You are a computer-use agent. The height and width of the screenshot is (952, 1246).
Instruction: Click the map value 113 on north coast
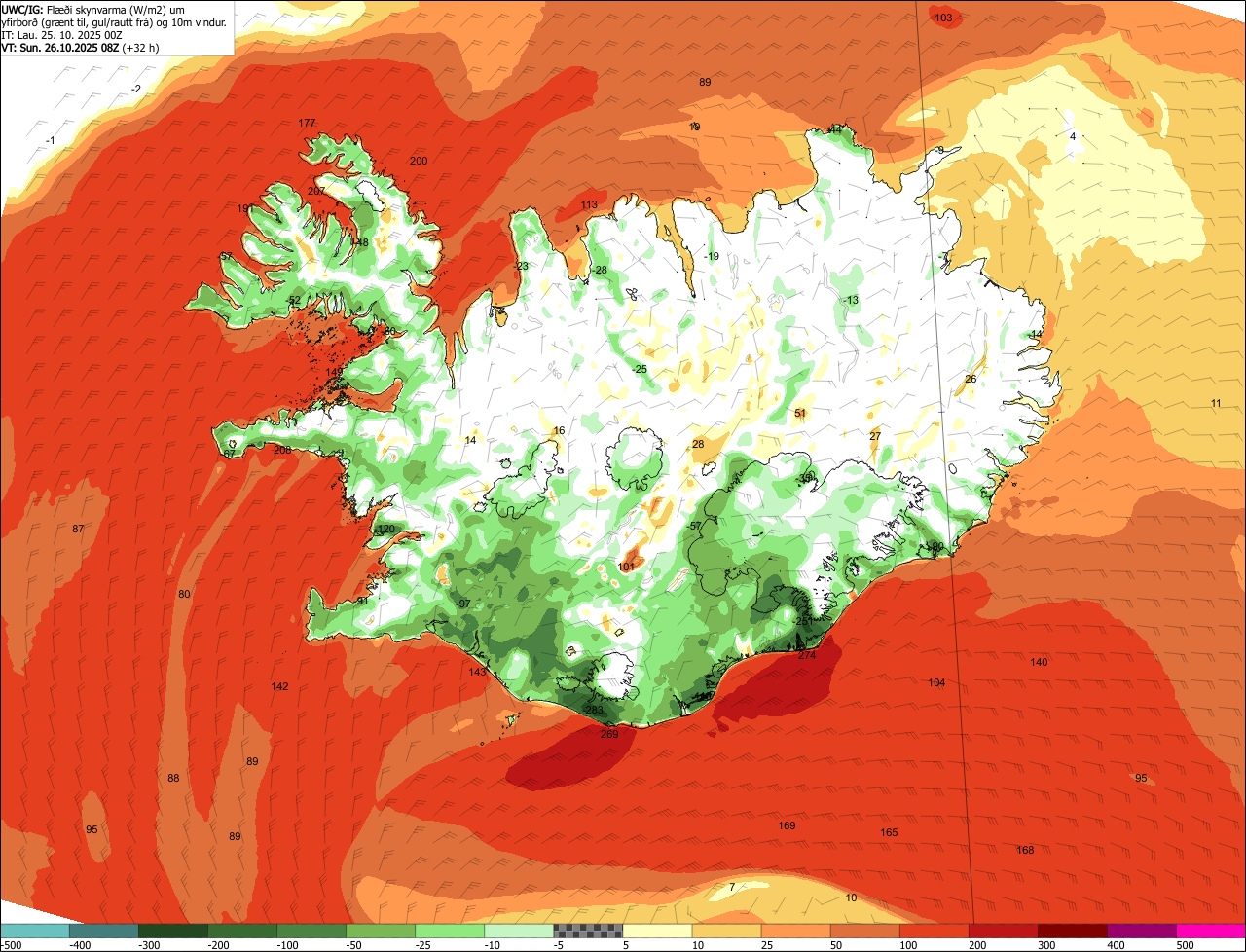click(589, 204)
